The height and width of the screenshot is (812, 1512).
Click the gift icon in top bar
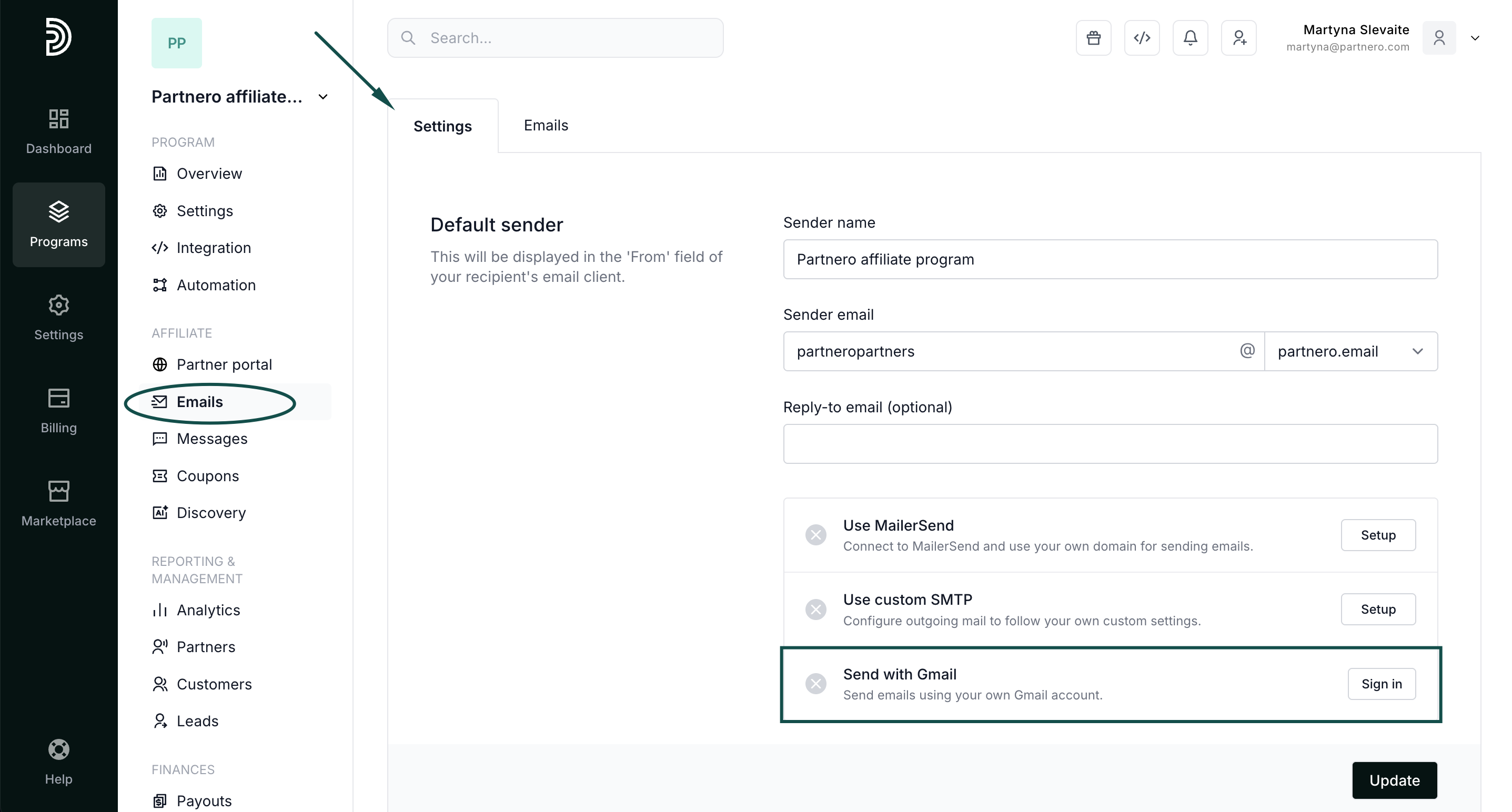[x=1093, y=38]
